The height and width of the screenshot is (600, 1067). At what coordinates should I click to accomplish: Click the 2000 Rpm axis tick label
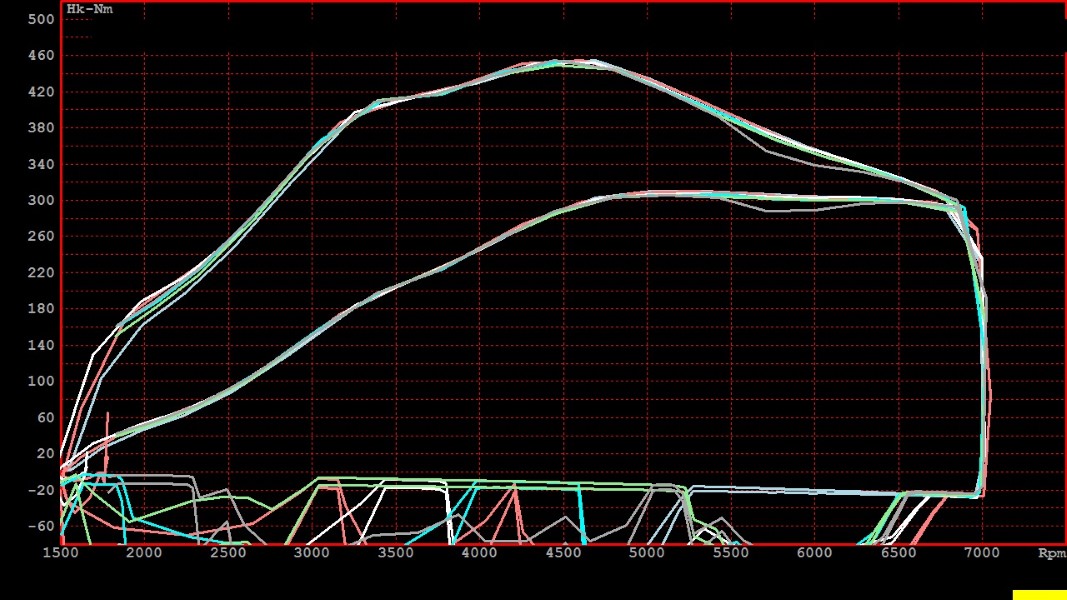tap(144, 552)
